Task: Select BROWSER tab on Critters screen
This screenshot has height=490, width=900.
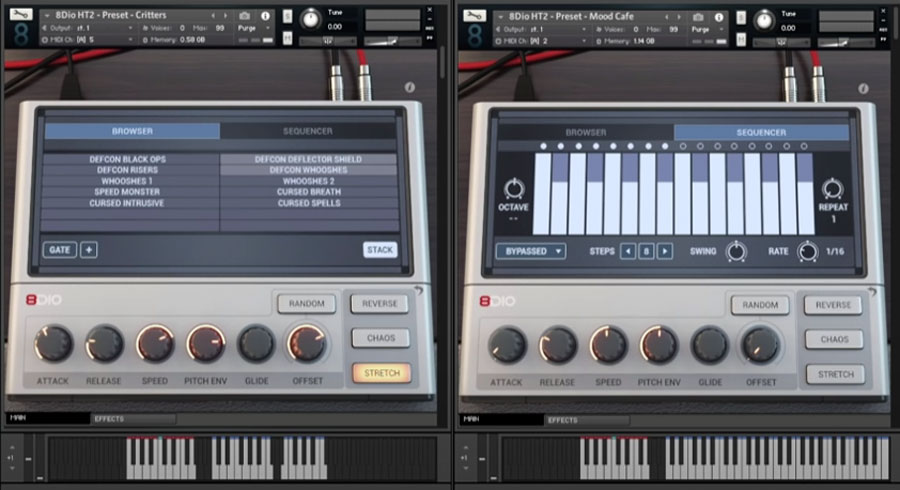Action: (x=132, y=131)
